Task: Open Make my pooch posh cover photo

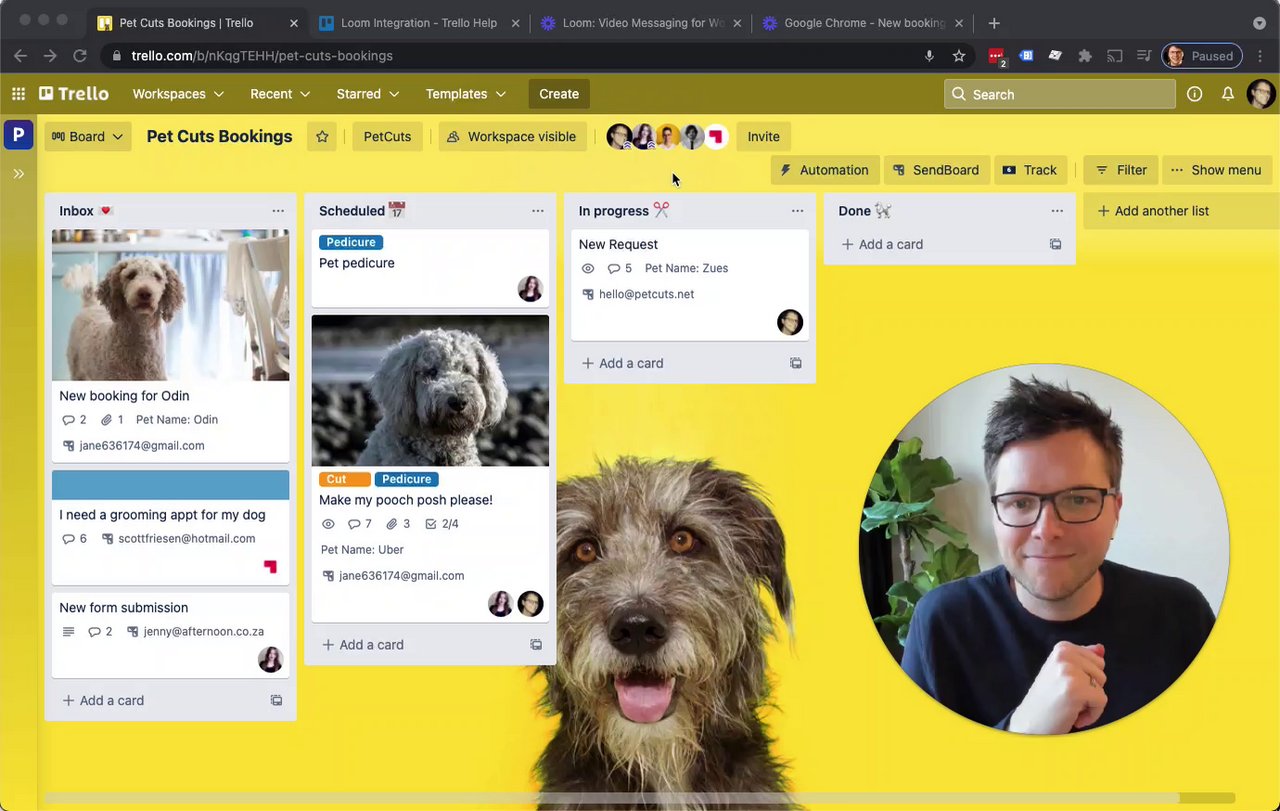Action: tap(430, 391)
